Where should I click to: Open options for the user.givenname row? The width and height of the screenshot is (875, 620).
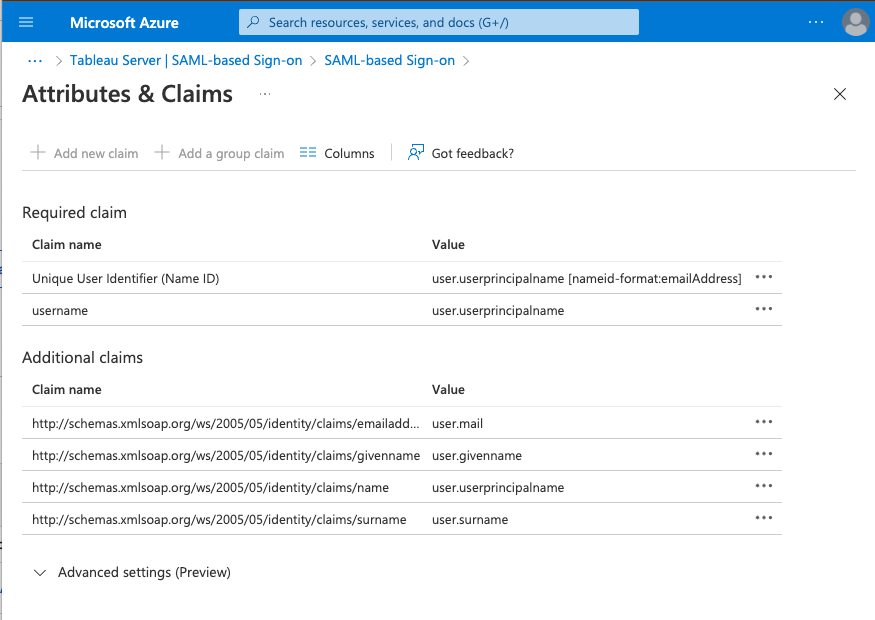pyautogui.click(x=764, y=454)
